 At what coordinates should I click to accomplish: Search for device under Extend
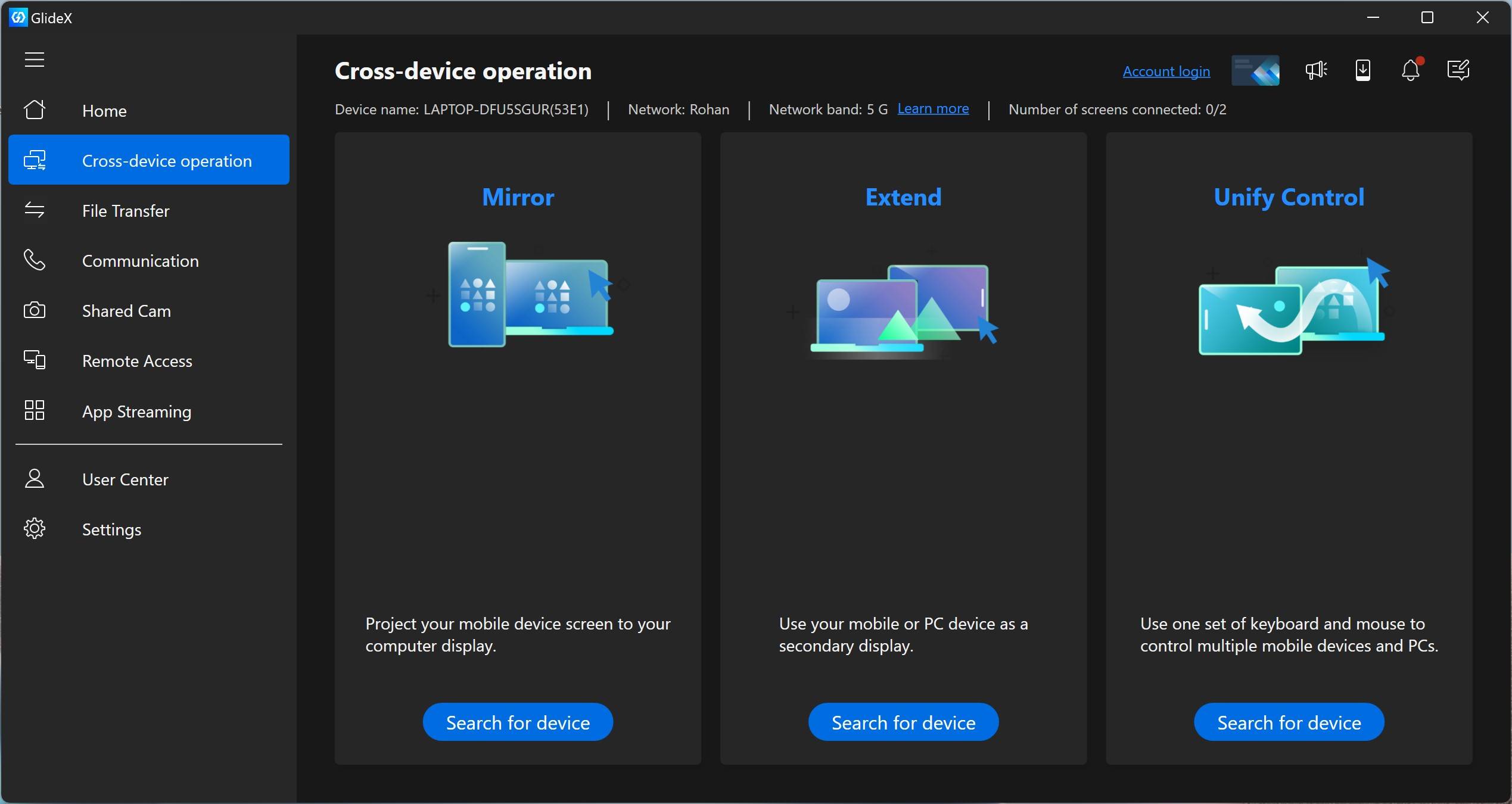coord(903,722)
